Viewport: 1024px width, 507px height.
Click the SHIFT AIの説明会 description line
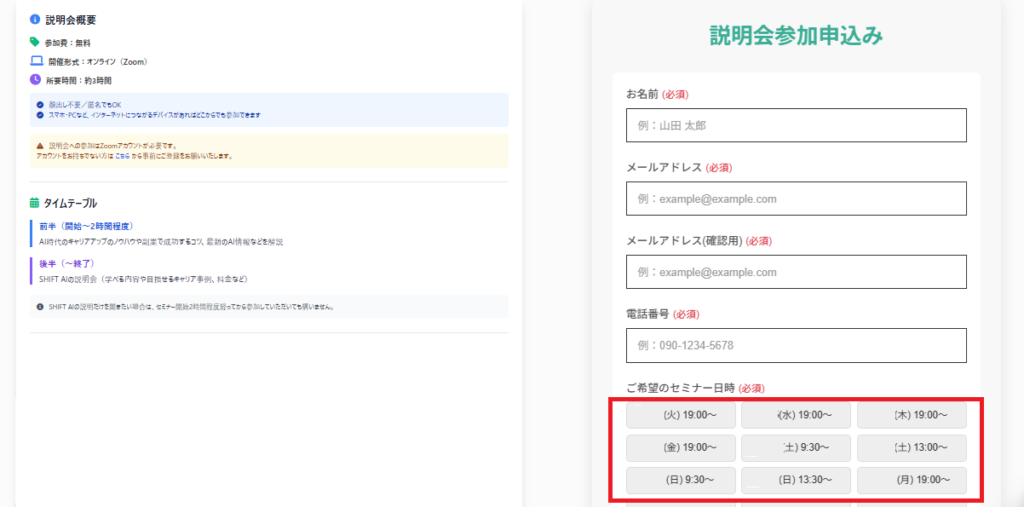pos(144,279)
